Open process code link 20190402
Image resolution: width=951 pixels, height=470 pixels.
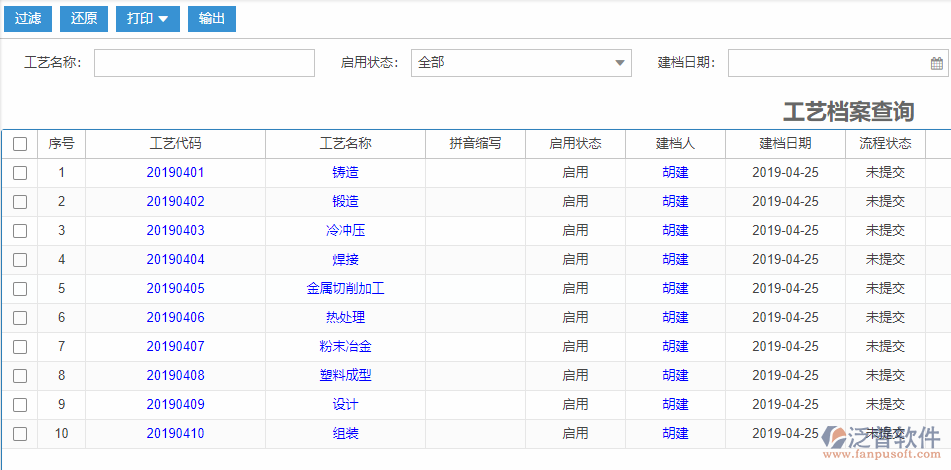(x=175, y=201)
